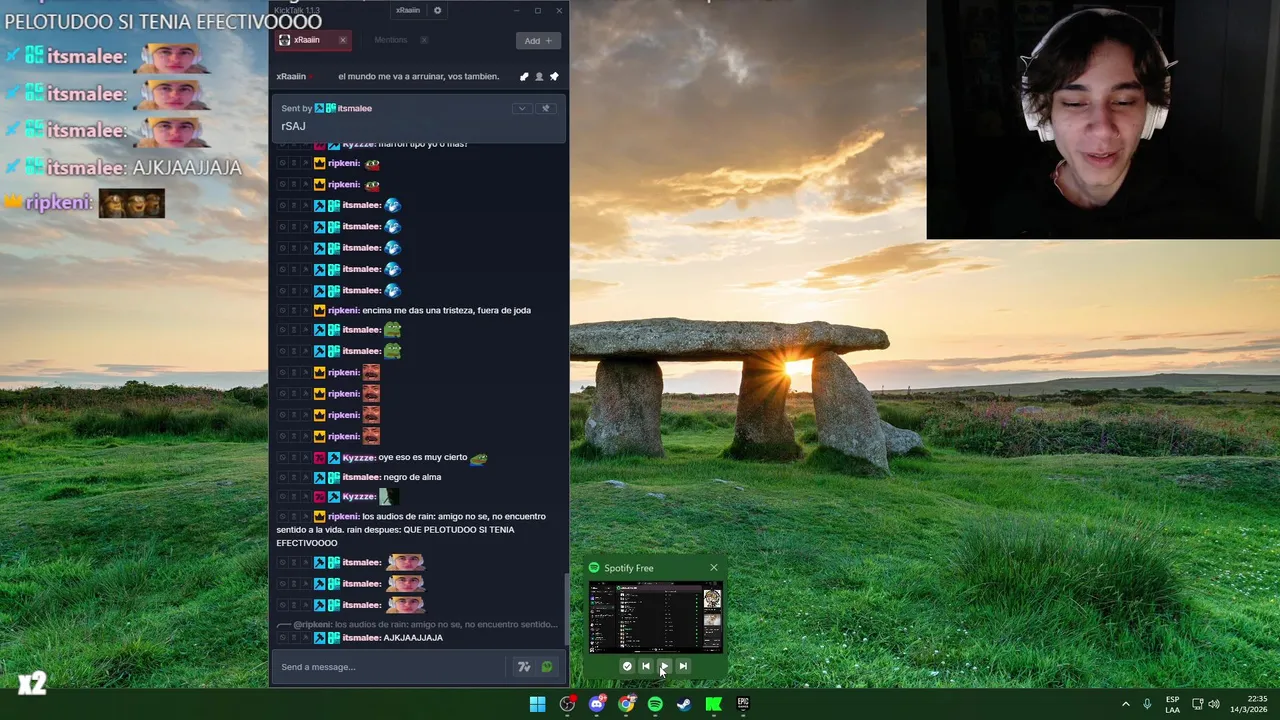Close the Mentions tab

click(424, 40)
